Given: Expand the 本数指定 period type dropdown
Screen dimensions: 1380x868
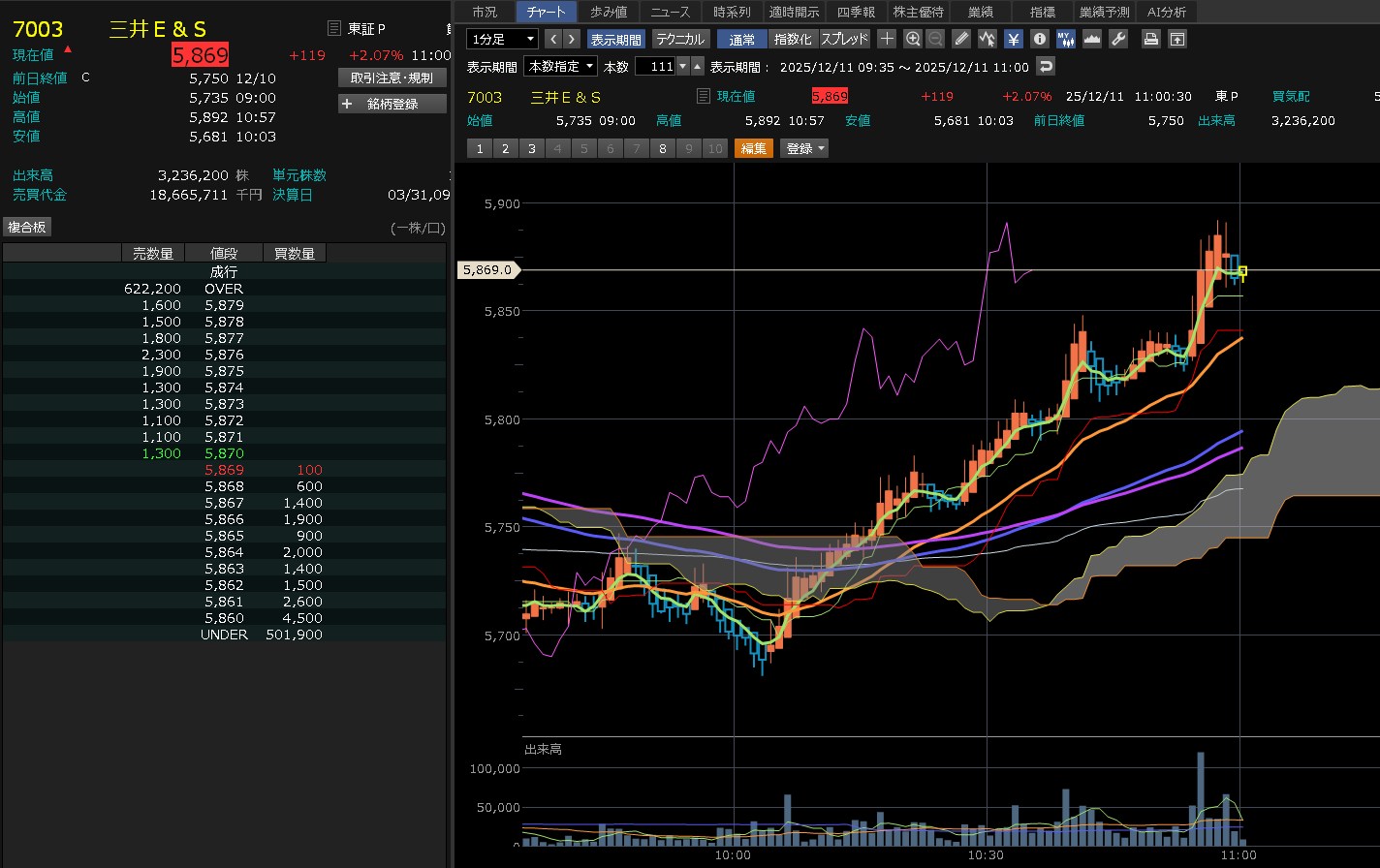Looking at the screenshot, I should pos(560,66).
